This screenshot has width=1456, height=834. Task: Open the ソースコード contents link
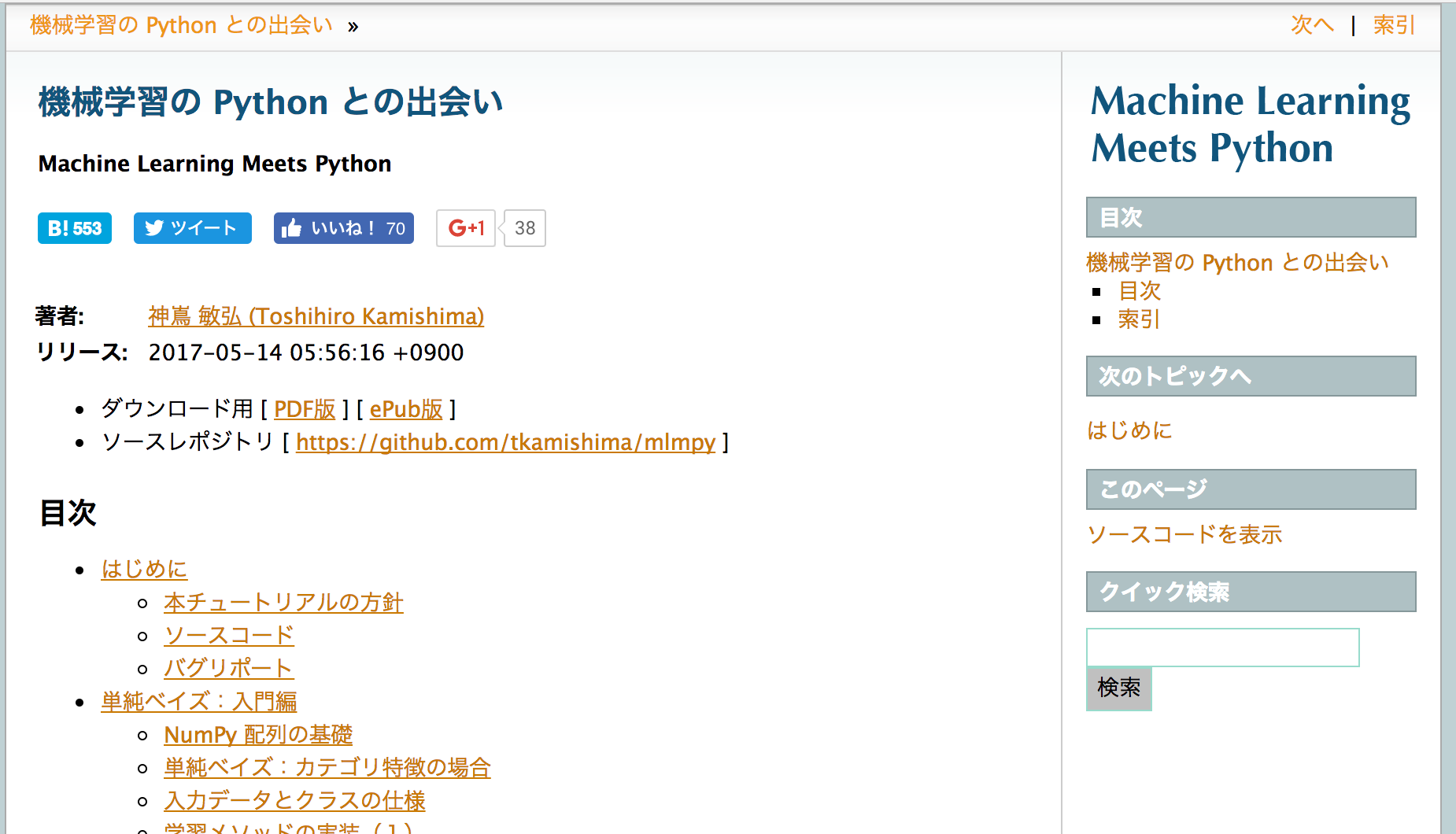click(x=229, y=635)
